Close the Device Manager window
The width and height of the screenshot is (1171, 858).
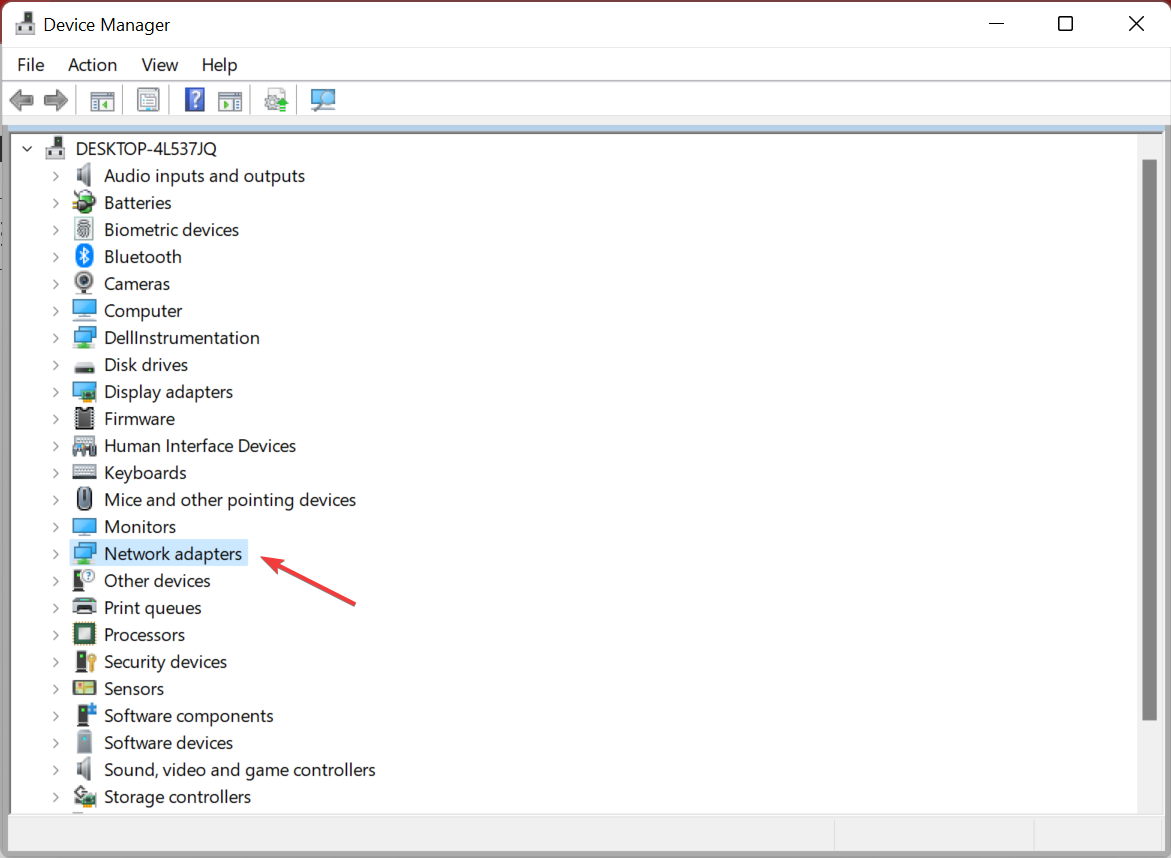tap(1136, 24)
